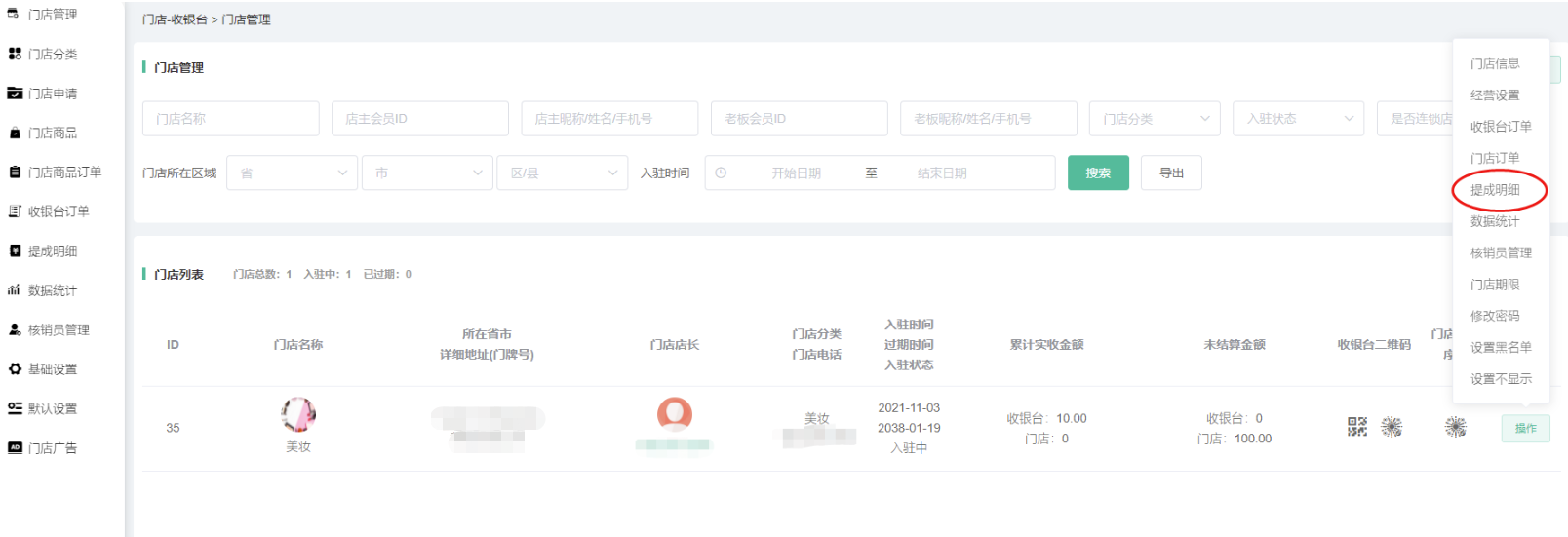
Task: Expand the 省 province dropdown
Action: (292, 173)
